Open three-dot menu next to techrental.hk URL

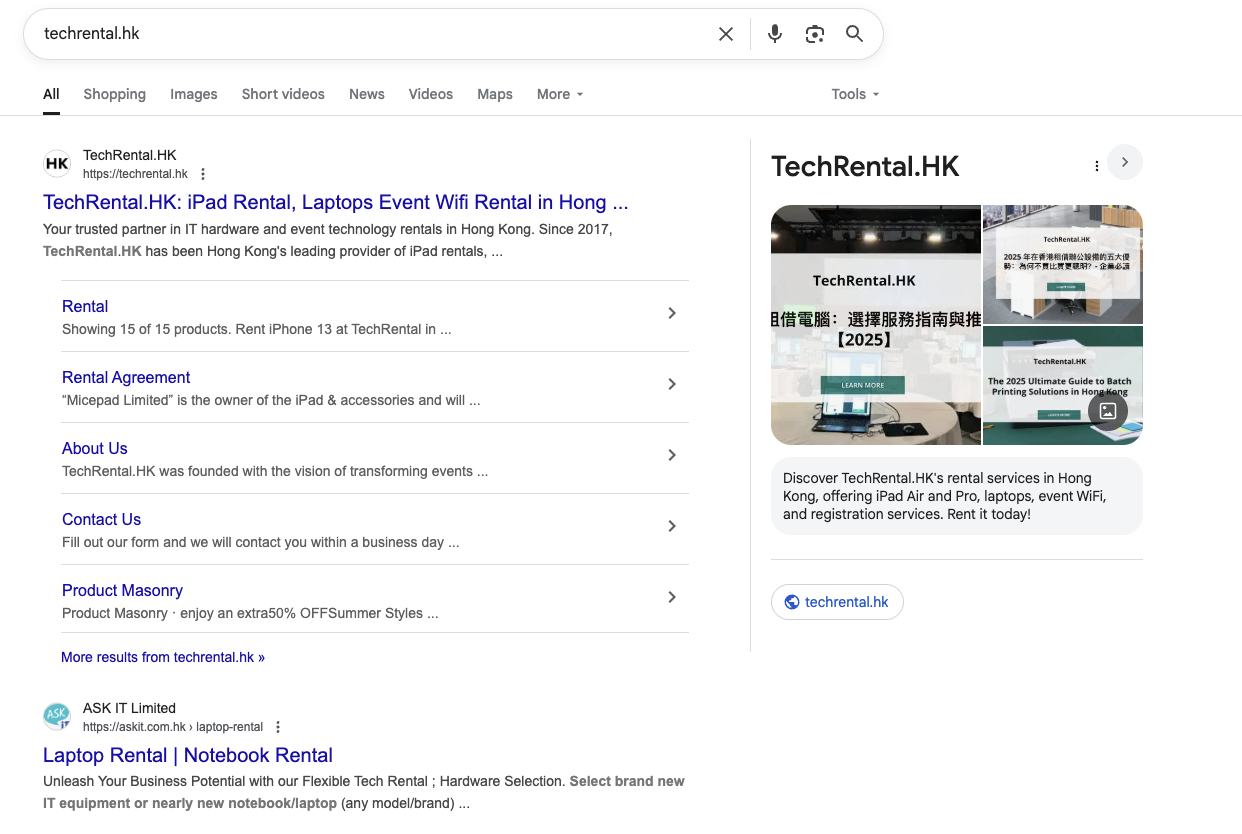tap(203, 174)
